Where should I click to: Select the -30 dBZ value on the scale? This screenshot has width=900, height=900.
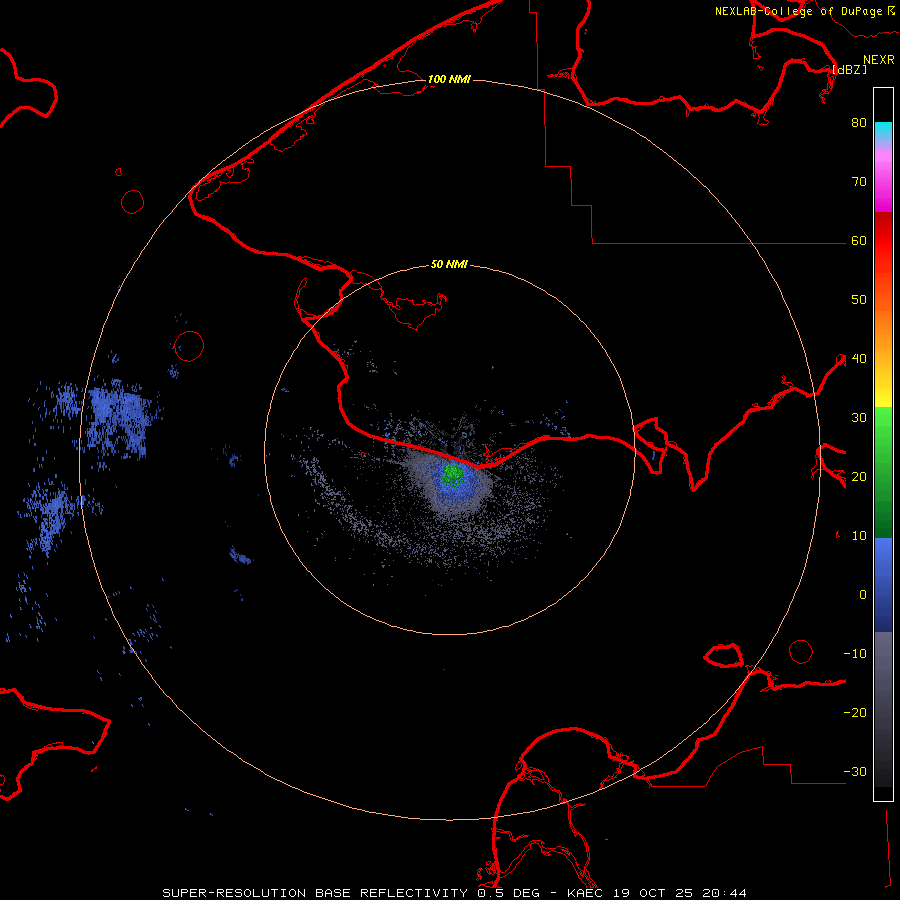[855, 771]
